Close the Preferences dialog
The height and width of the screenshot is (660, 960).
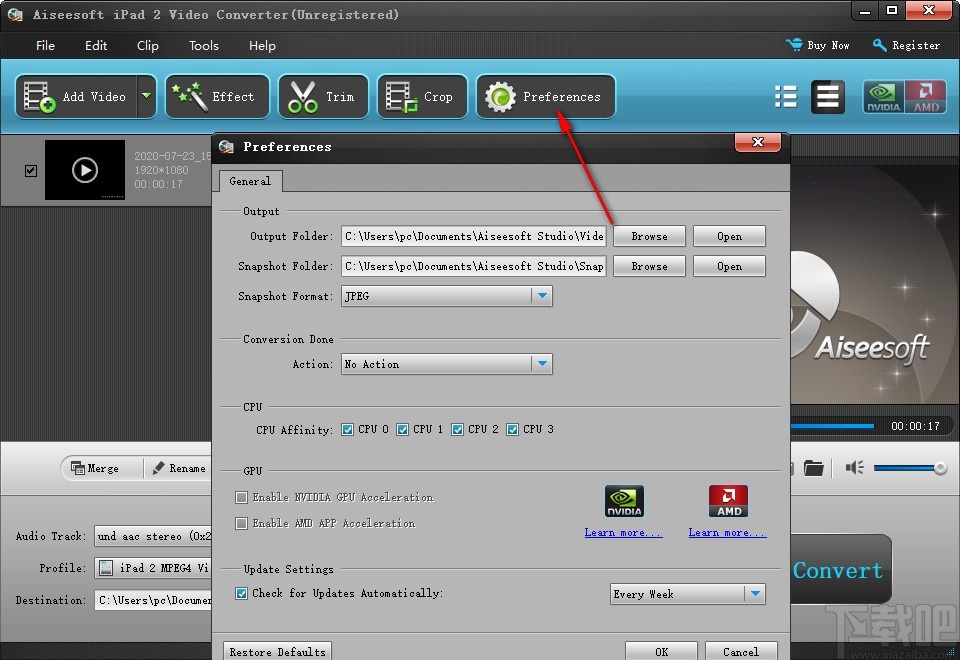(757, 142)
